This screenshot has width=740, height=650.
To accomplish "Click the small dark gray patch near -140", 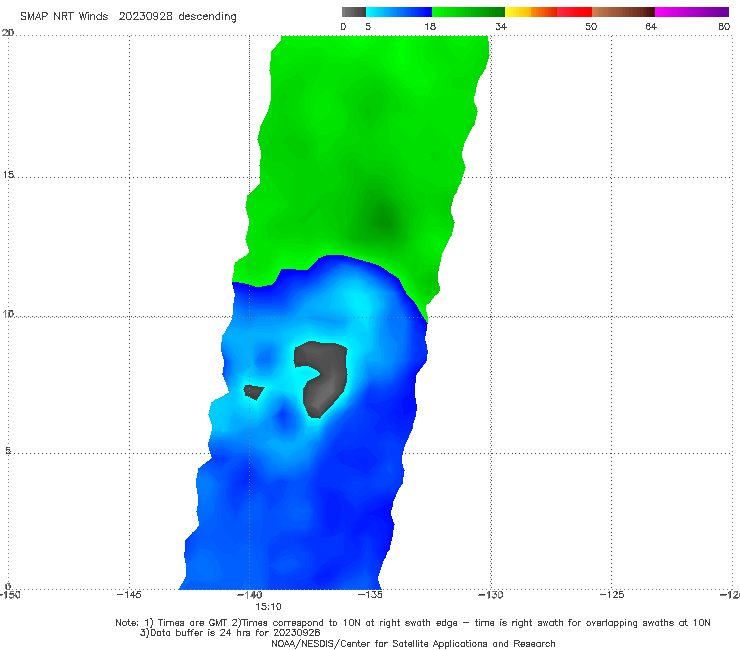I will tap(253, 392).
